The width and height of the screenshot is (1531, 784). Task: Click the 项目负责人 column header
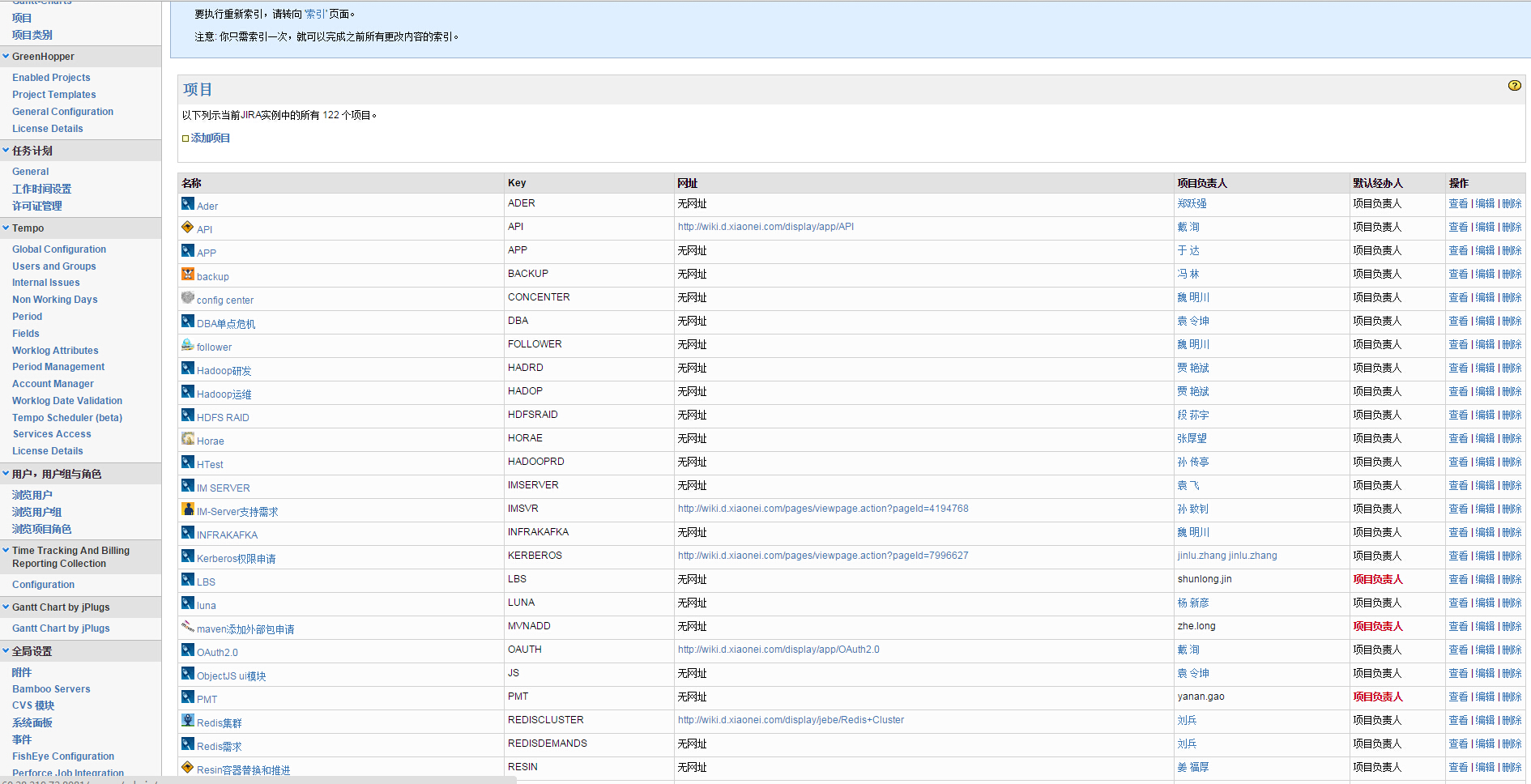(x=1202, y=183)
